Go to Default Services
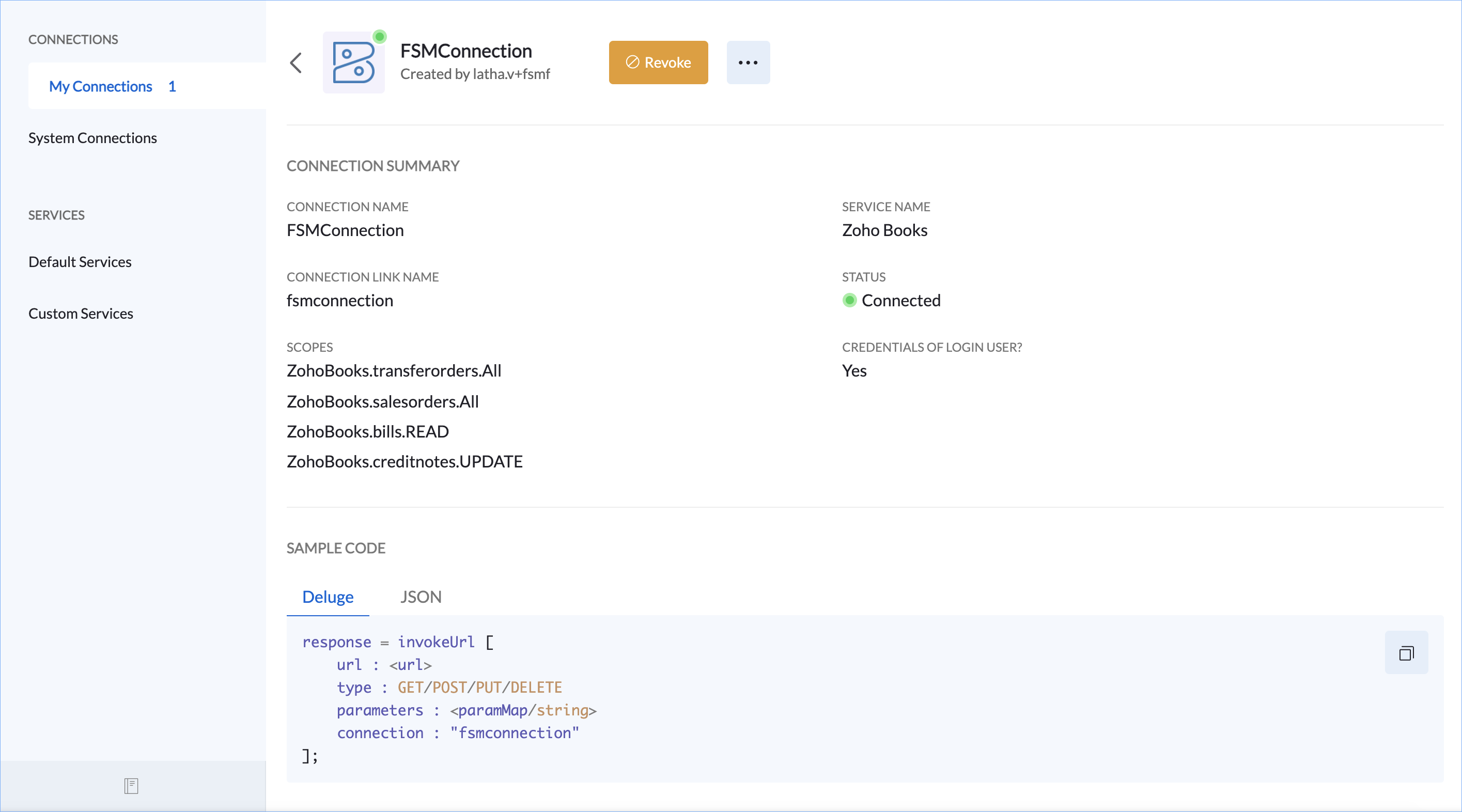The image size is (1462, 812). pyautogui.click(x=80, y=261)
